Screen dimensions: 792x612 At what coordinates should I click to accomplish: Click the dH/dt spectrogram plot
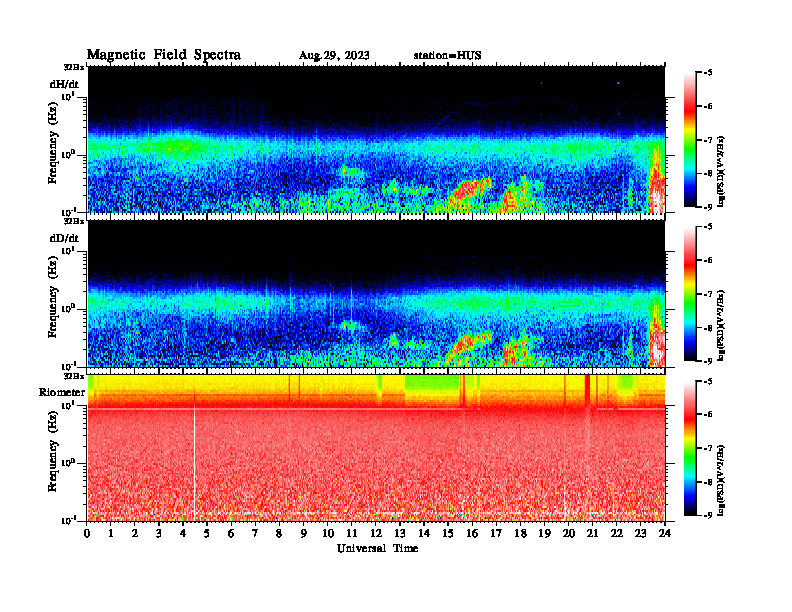click(376, 139)
